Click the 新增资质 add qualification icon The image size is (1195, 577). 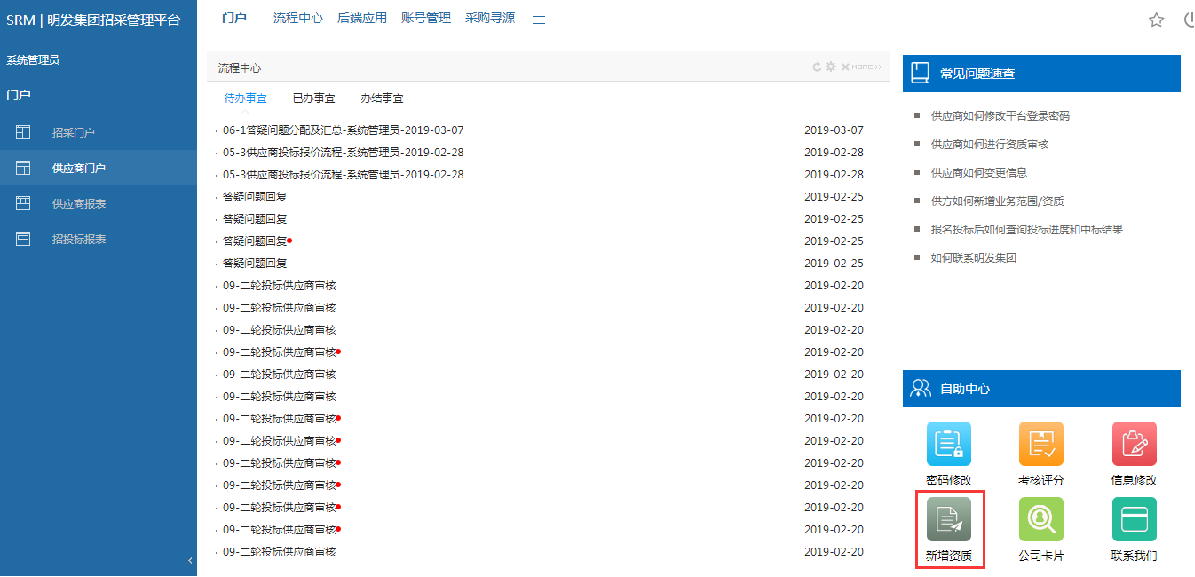[x=948, y=520]
